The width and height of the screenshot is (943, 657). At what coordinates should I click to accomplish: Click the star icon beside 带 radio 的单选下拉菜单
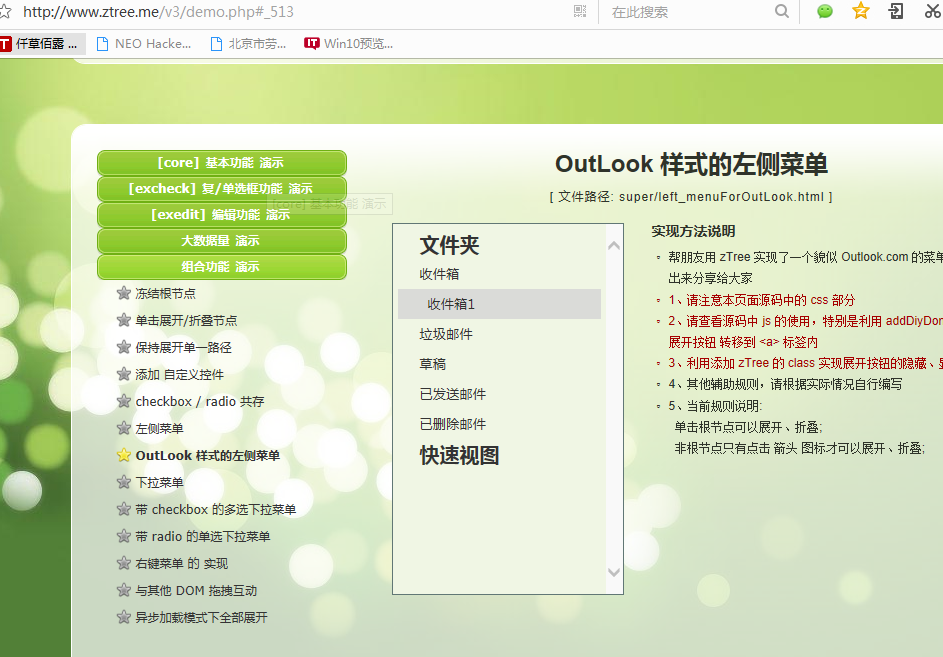[x=124, y=536]
